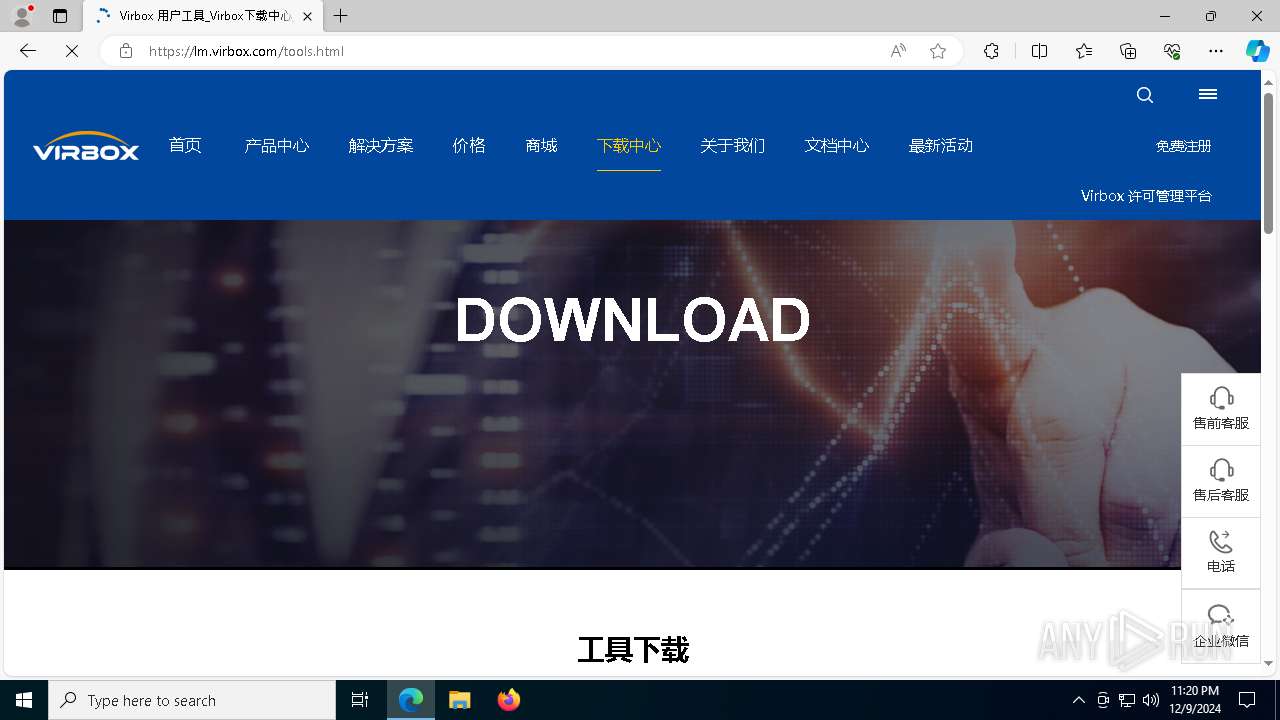Select the Edge icon on taskbar

point(411,700)
